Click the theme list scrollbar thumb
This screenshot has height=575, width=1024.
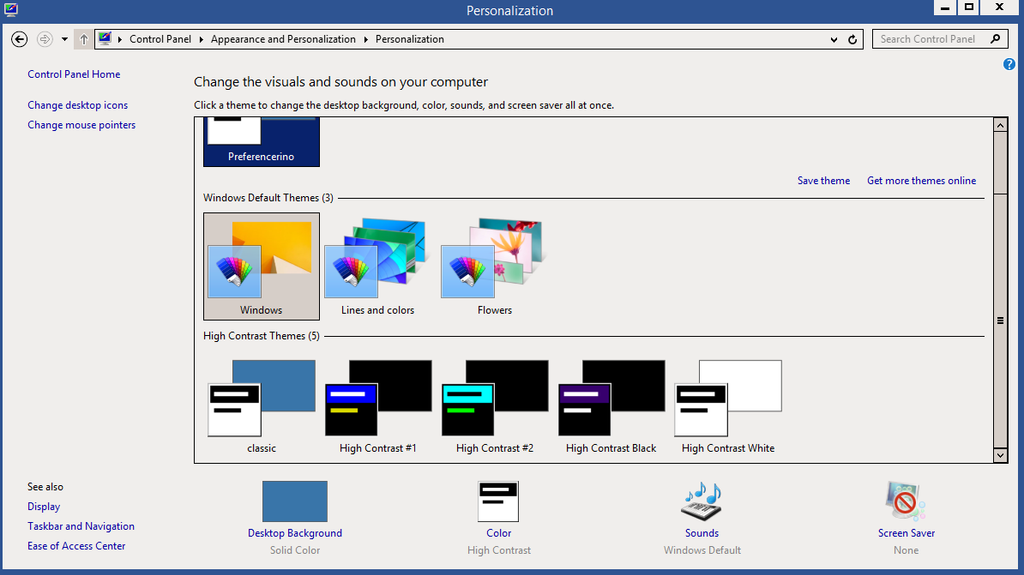coord(1000,320)
